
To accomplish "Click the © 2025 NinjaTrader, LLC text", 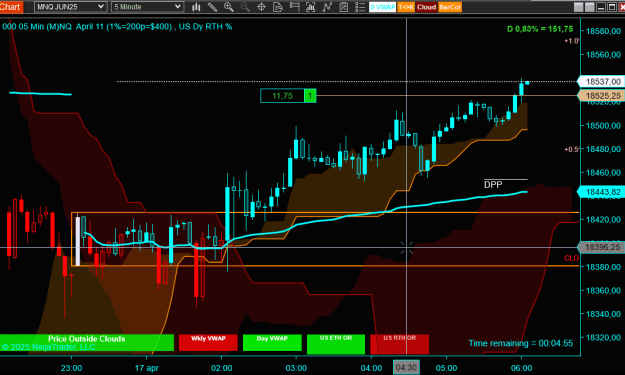I will 49,347.
